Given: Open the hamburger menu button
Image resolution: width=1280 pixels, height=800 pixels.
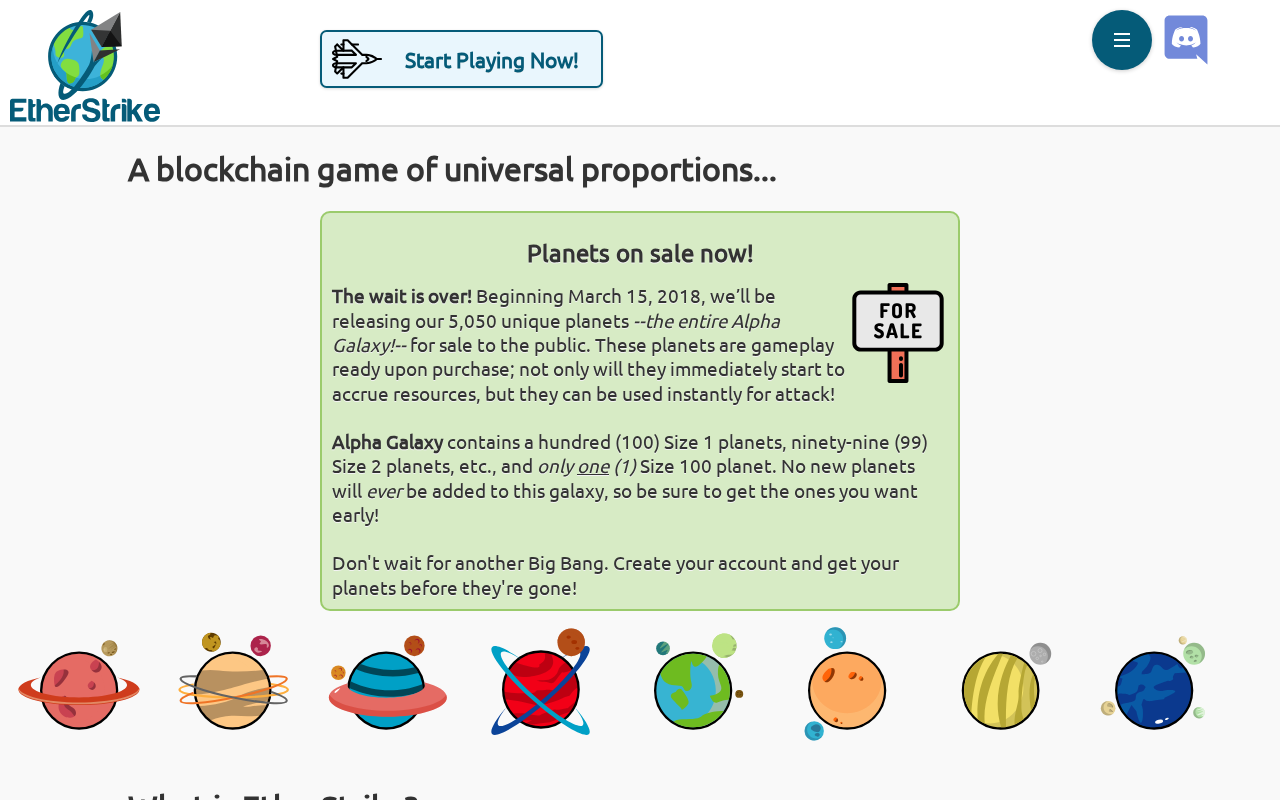Looking at the screenshot, I should coord(1122,40).
